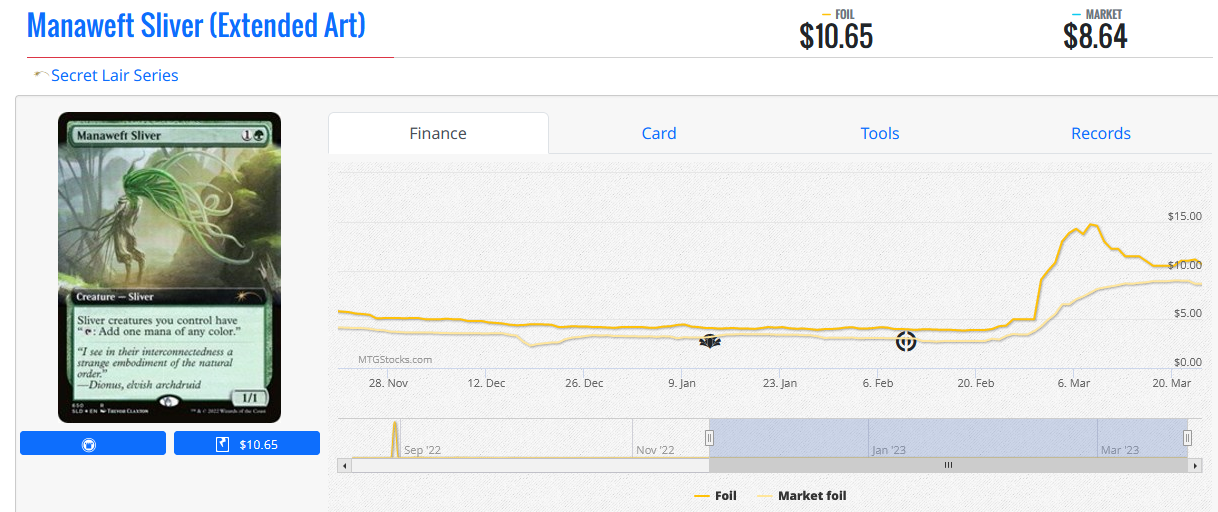The width and height of the screenshot is (1218, 512).
Task: Toggle the Foil series in chart legend
Action: click(714, 495)
